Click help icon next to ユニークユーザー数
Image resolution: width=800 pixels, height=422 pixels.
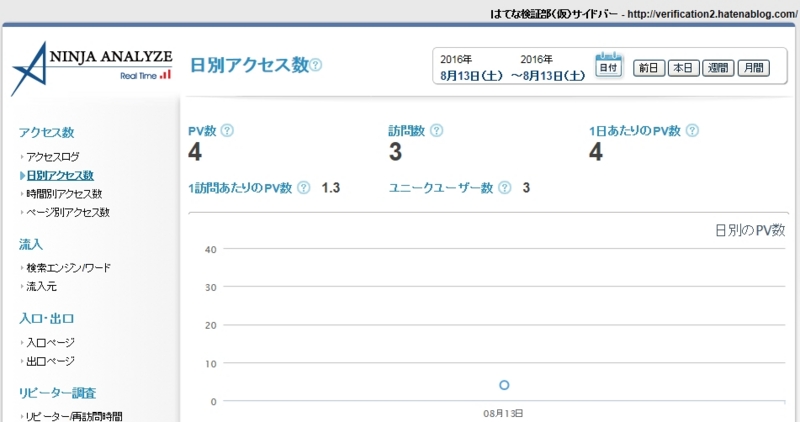point(505,188)
